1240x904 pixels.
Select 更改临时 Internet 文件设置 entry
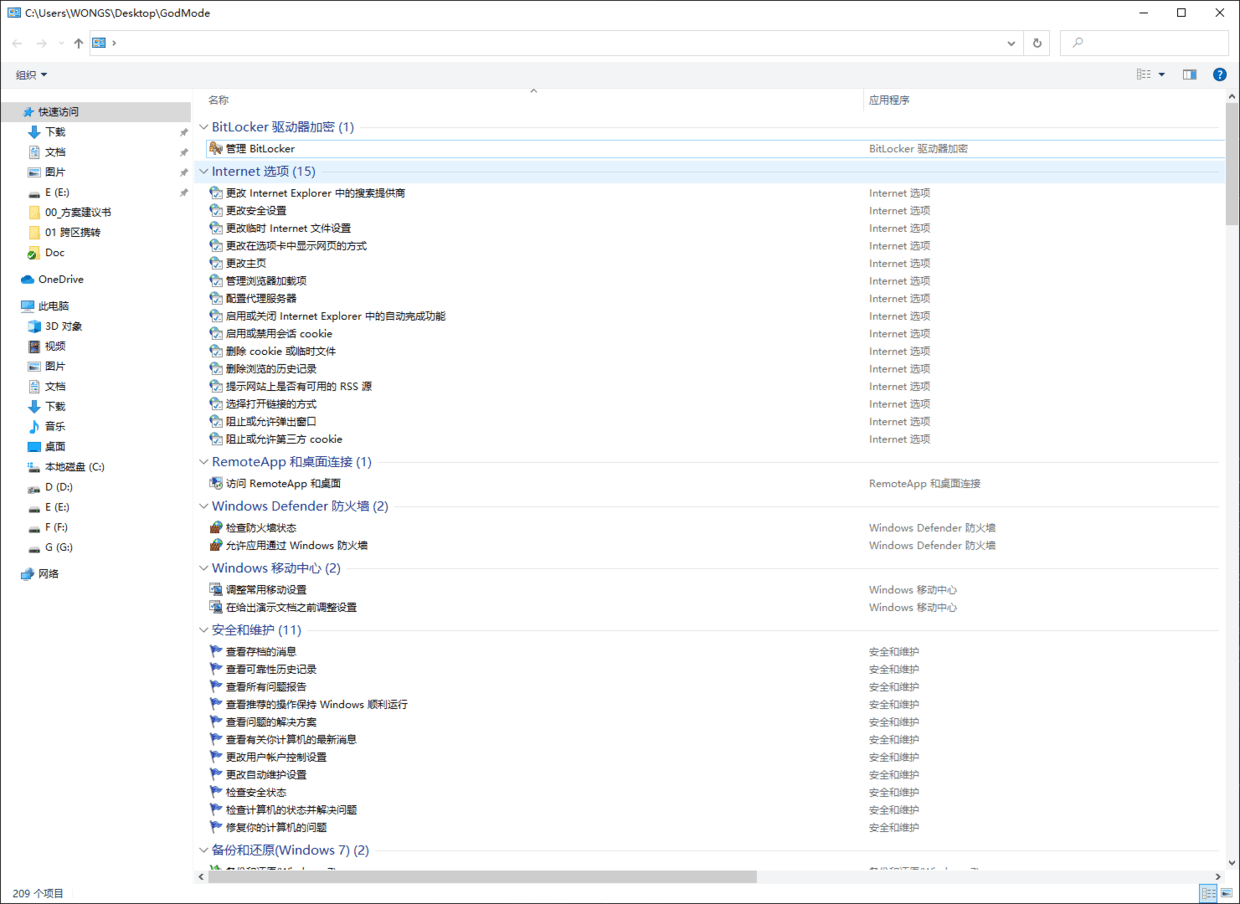(288, 228)
